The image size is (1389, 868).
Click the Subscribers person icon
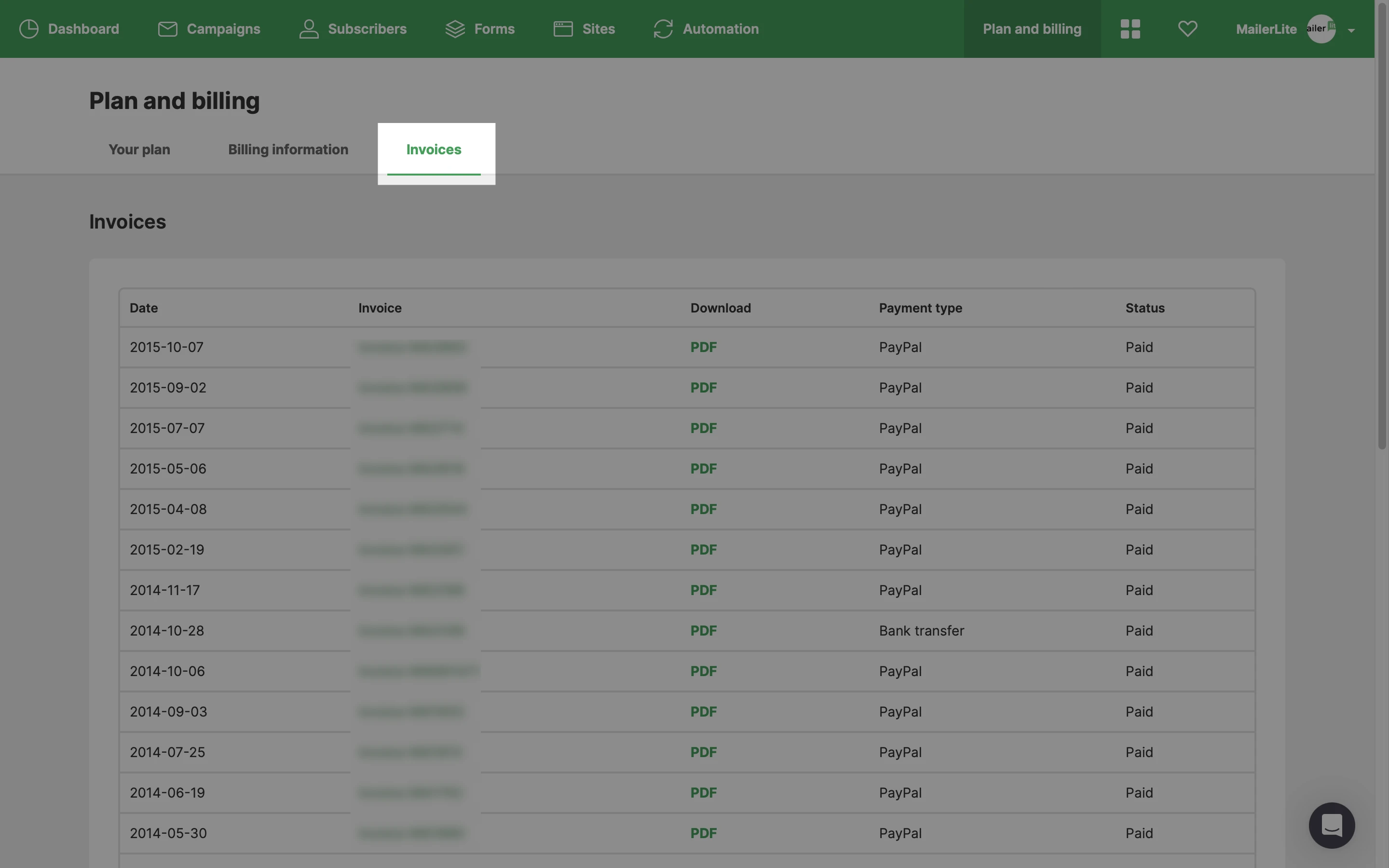[309, 29]
